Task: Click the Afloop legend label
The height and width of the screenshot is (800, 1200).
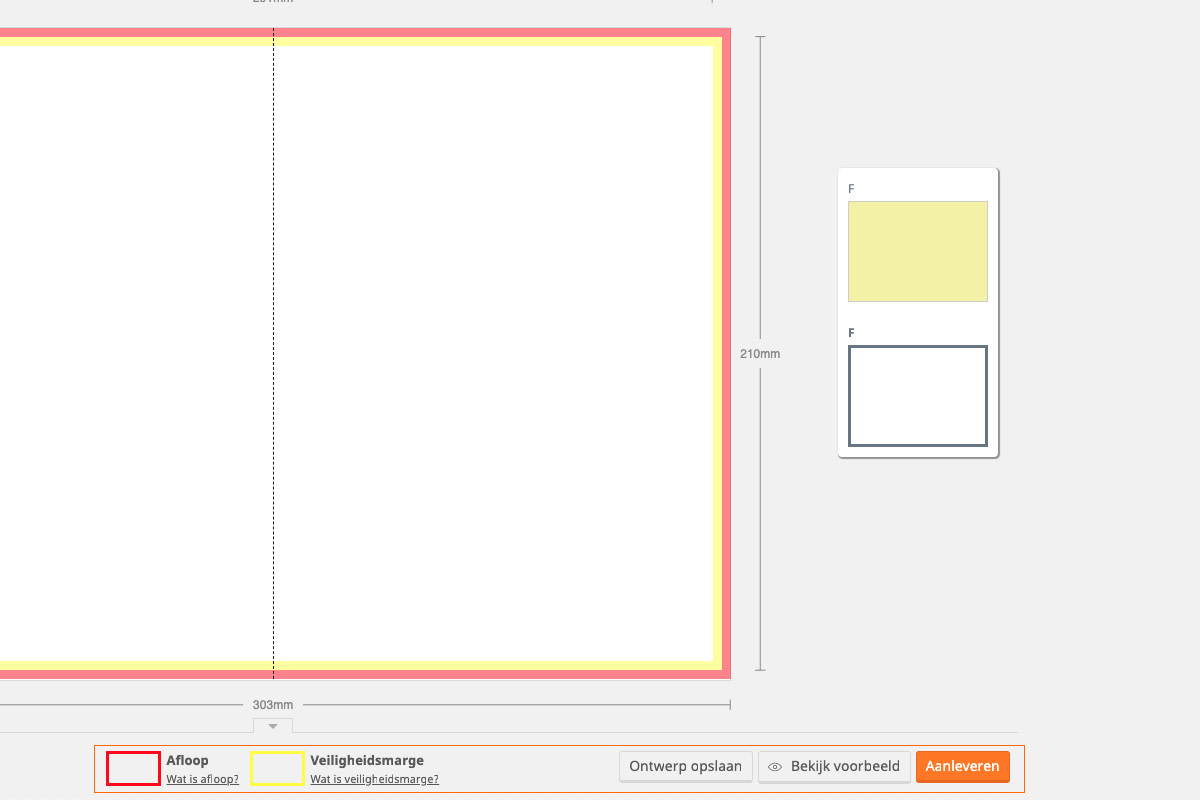Action: (x=187, y=761)
